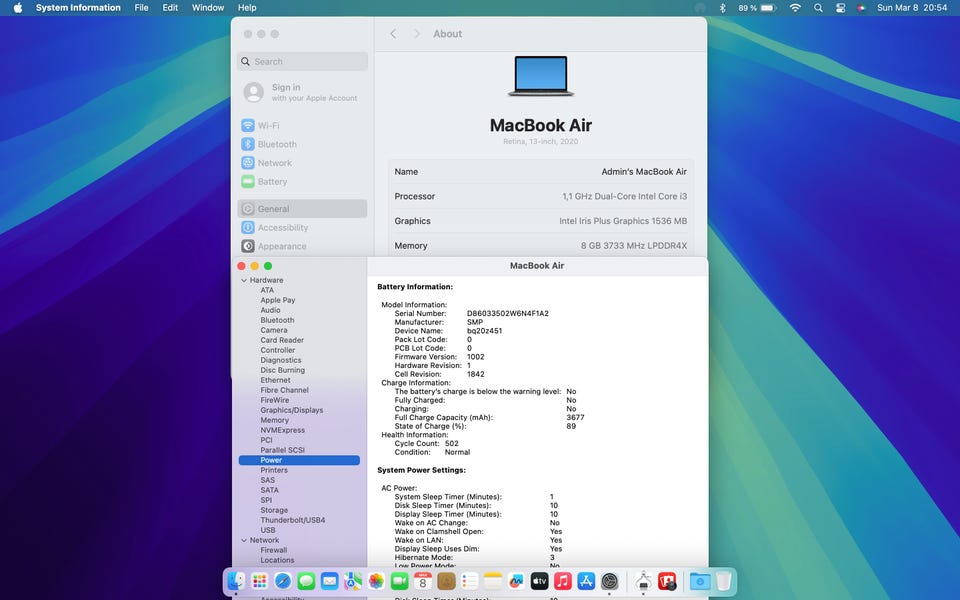
Task: Open Reminders from the Dock
Action: (x=470, y=580)
